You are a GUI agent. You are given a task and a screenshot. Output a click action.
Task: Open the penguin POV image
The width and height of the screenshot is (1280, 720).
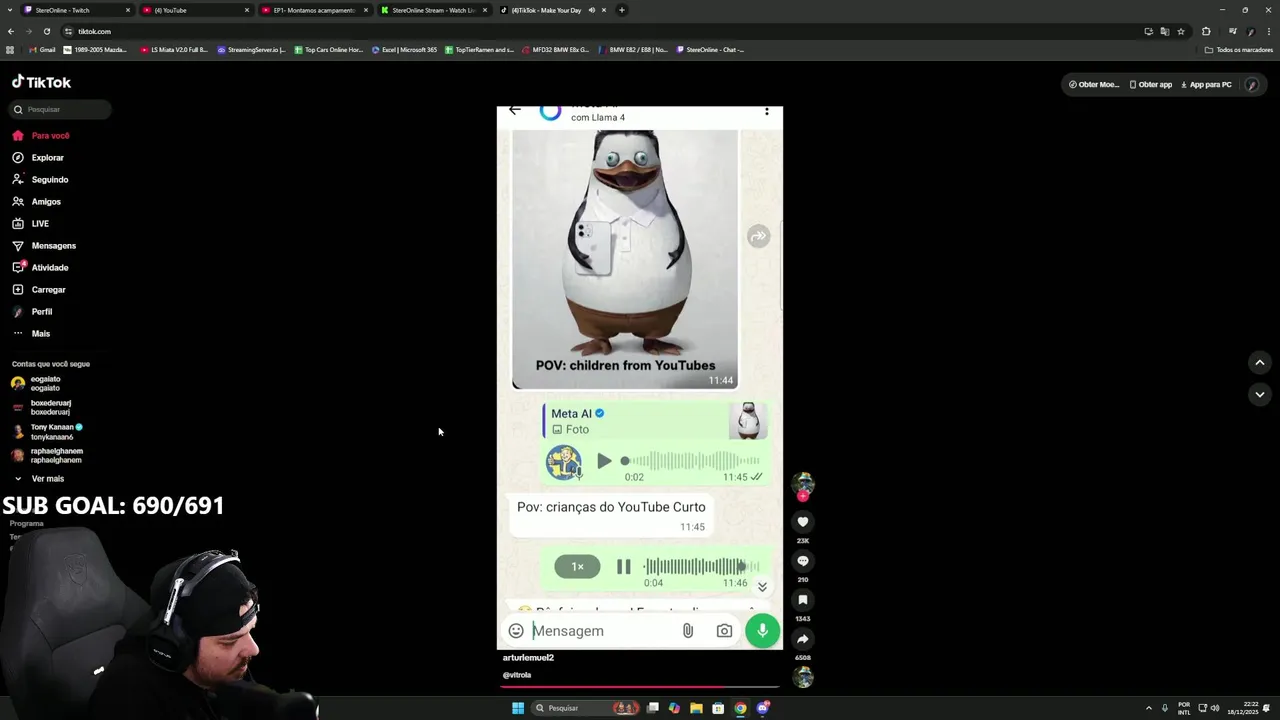[x=625, y=258]
